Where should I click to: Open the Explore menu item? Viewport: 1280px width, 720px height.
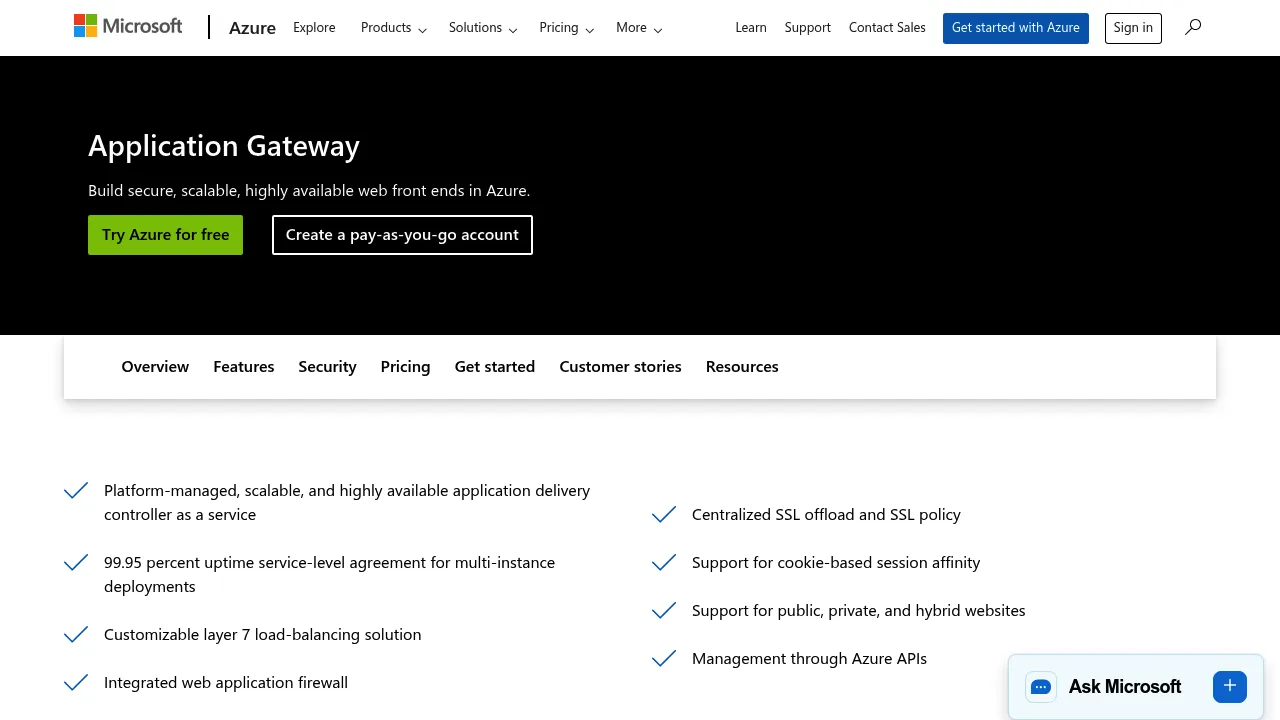coord(314,28)
